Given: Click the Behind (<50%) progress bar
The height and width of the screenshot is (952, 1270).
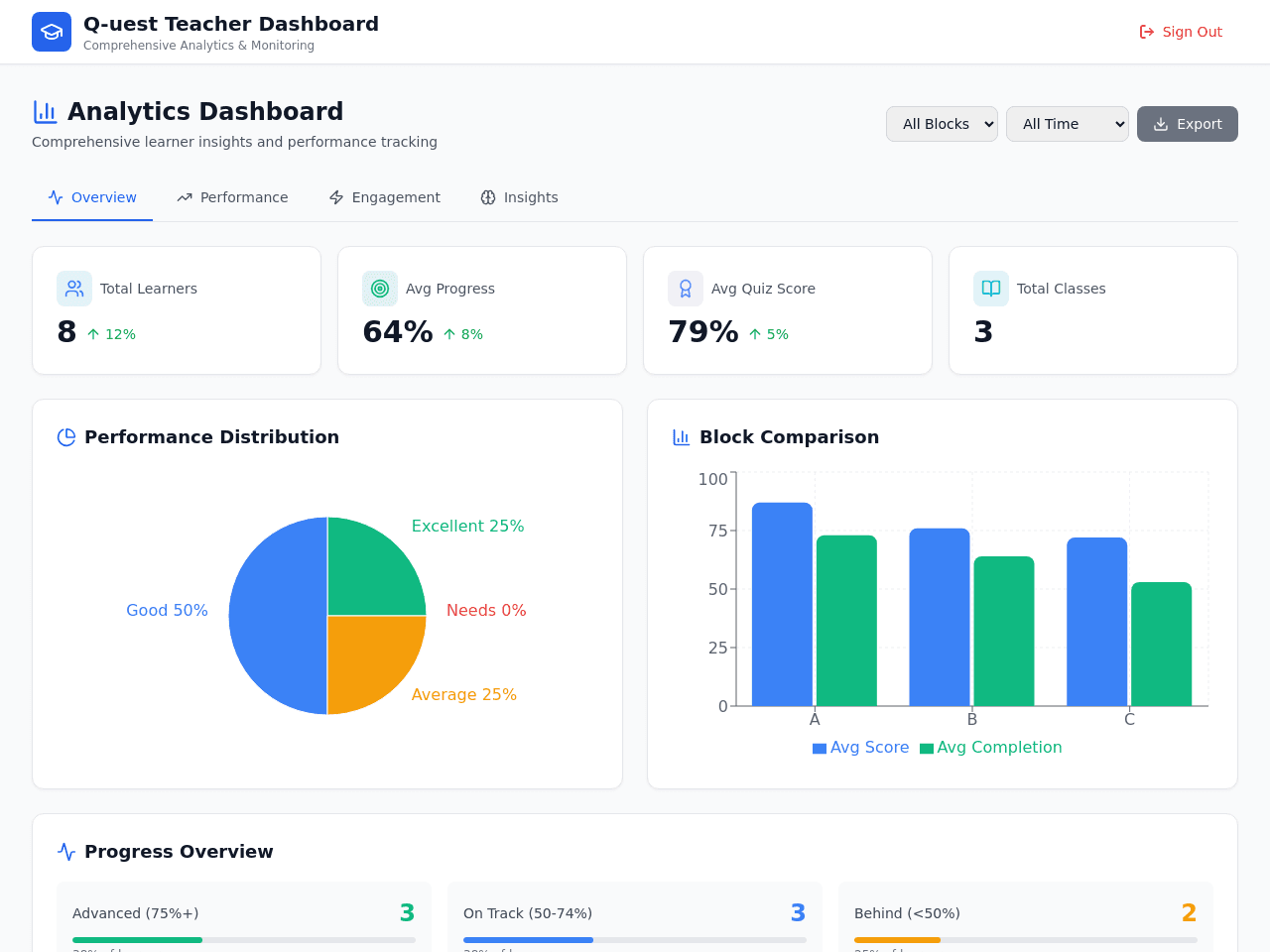Looking at the screenshot, I should click(1026, 940).
